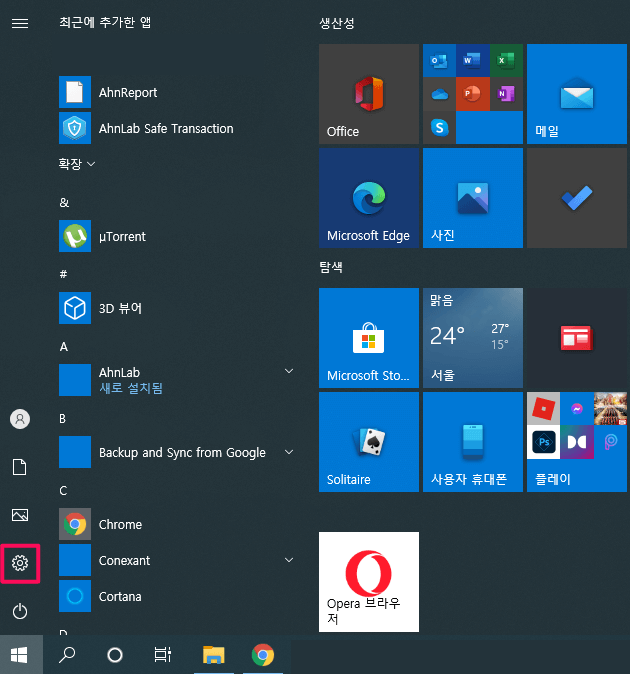Image resolution: width=630 pixels, height=674 pixels.
Task: Open Cortana circle on taskbar
Action: [115, 655]
